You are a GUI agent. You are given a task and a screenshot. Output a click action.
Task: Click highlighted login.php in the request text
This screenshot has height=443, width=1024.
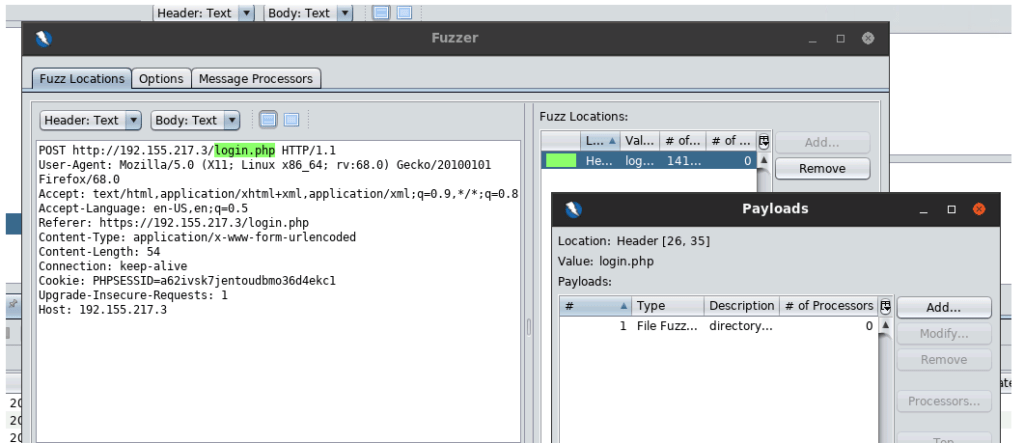pos(245,149)
